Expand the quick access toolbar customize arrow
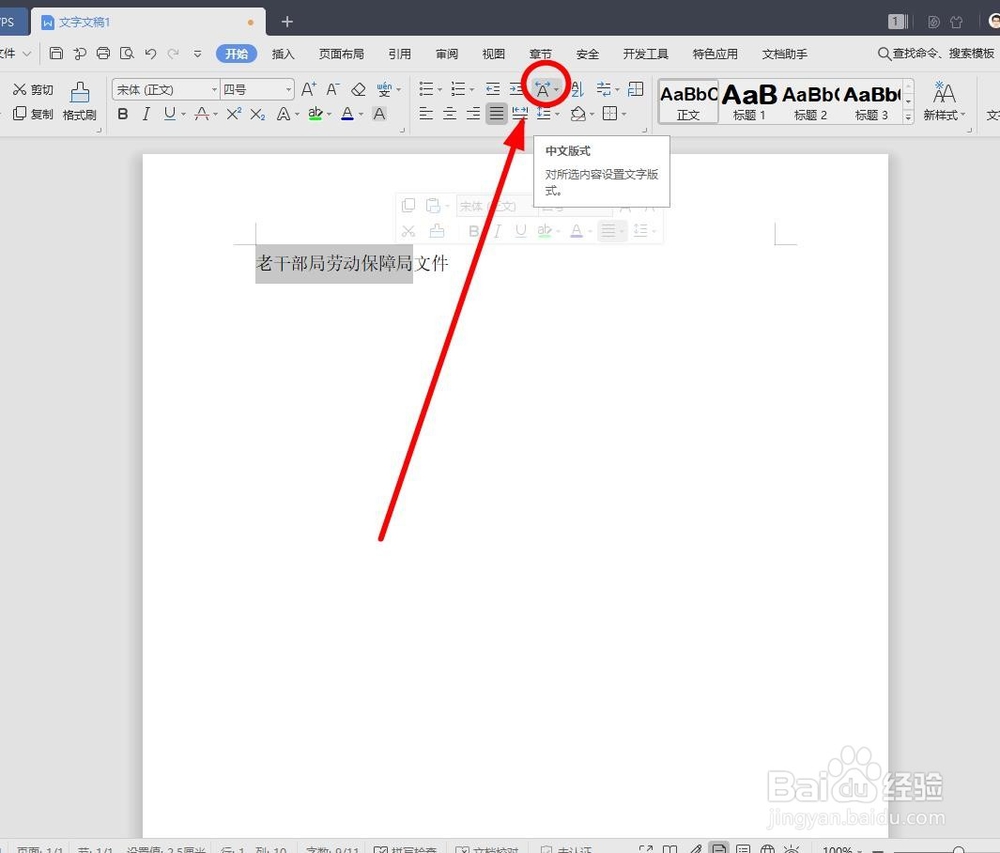The height and width of the screenshot is (853, 1000). pyautogui.click(x=197, y=54)
